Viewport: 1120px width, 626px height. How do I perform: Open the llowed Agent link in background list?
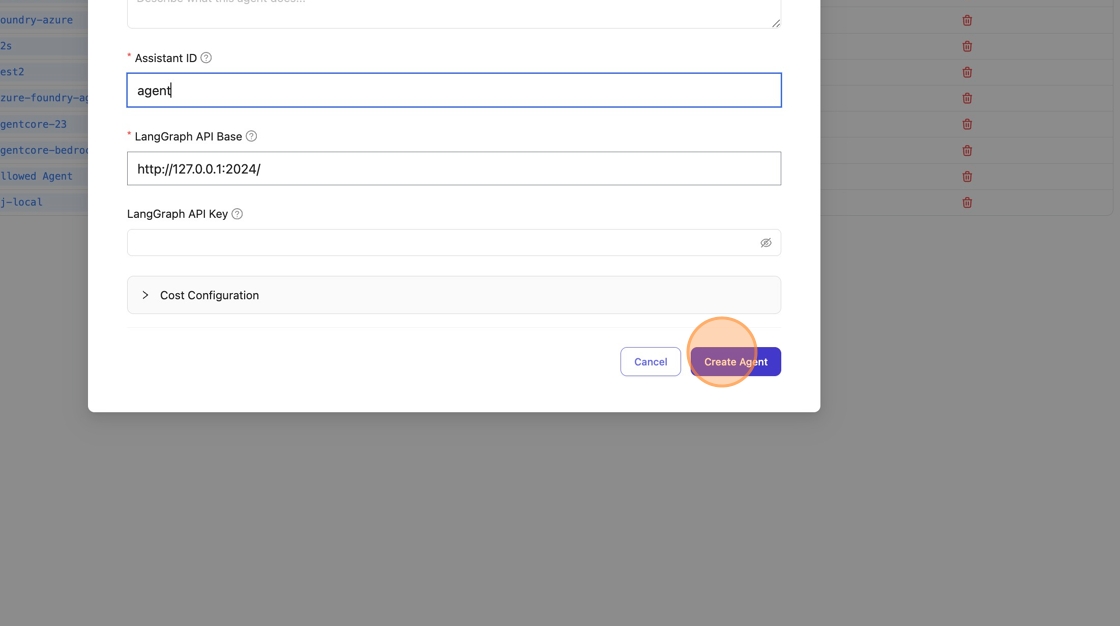pyautogui.click(x=36, y=177)
